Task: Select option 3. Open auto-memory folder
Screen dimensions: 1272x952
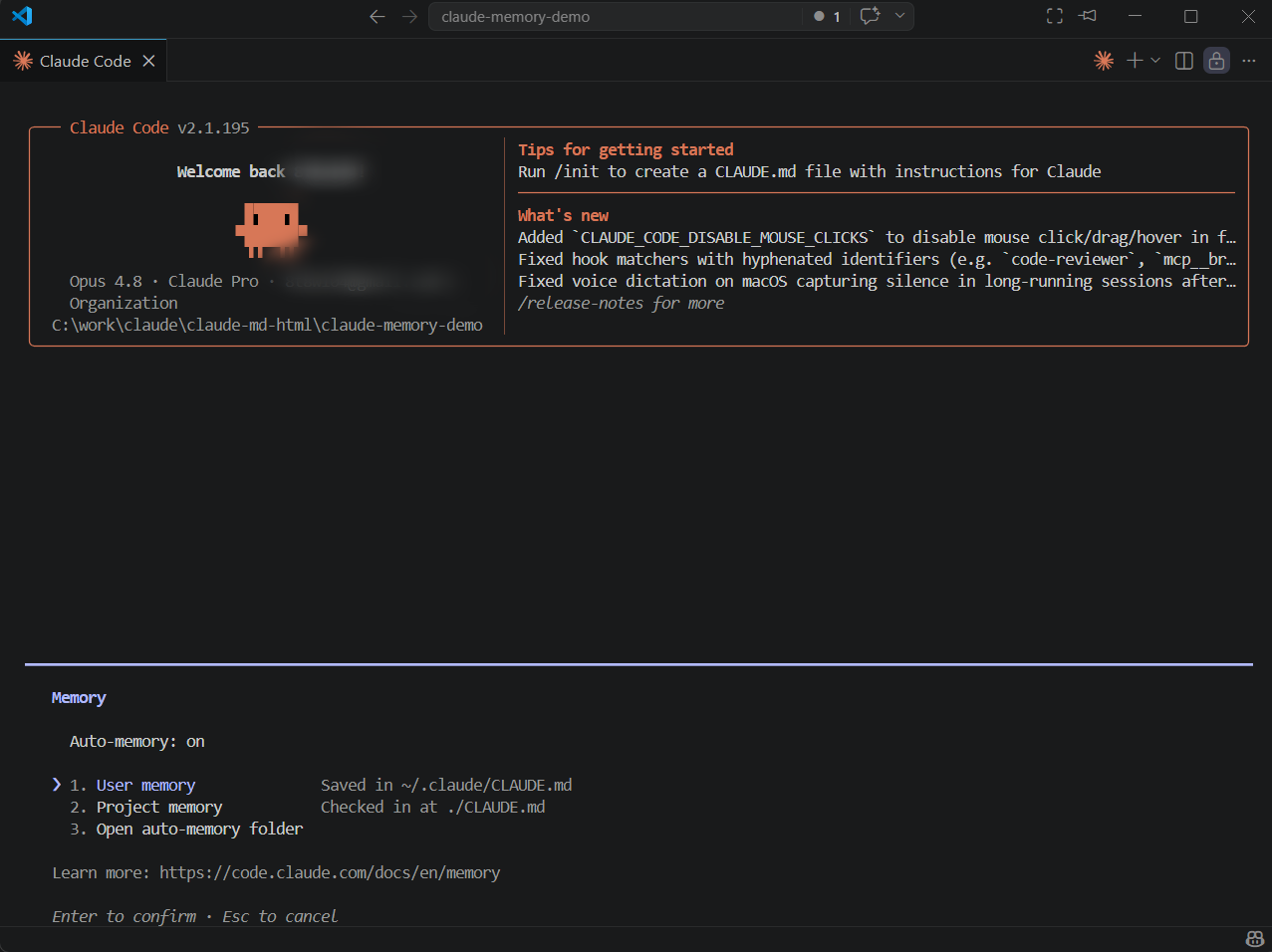Action: click(186, 830)
